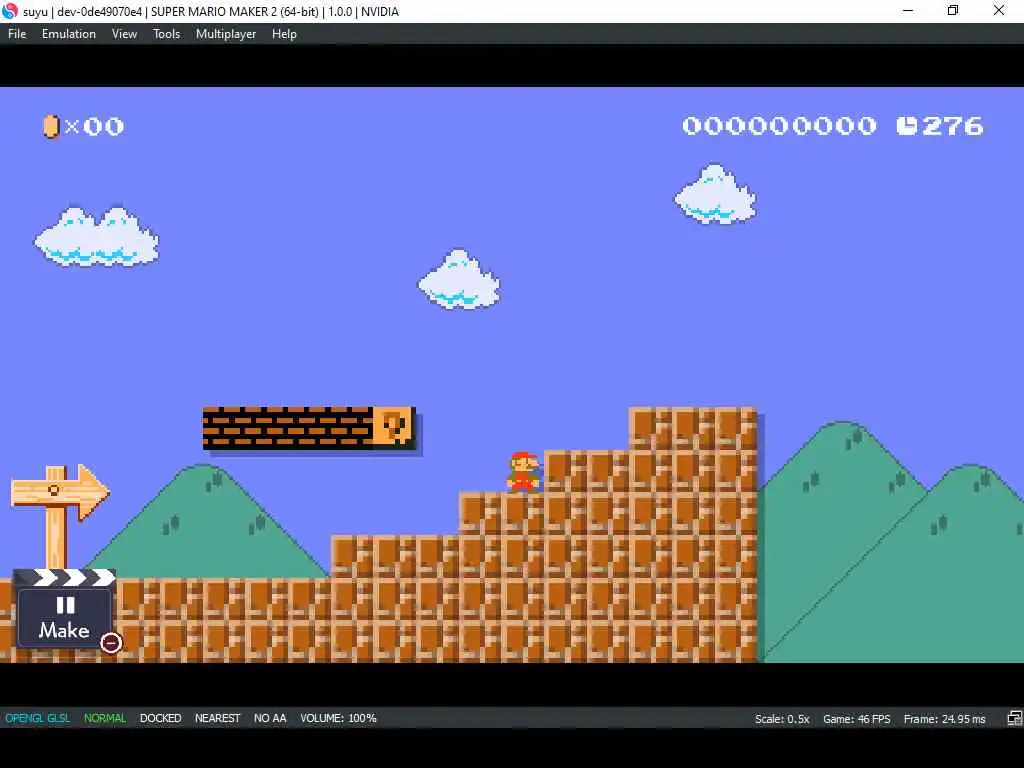1024x768 pixels.
Task: Open the Help menu
Action: [284, 34]
